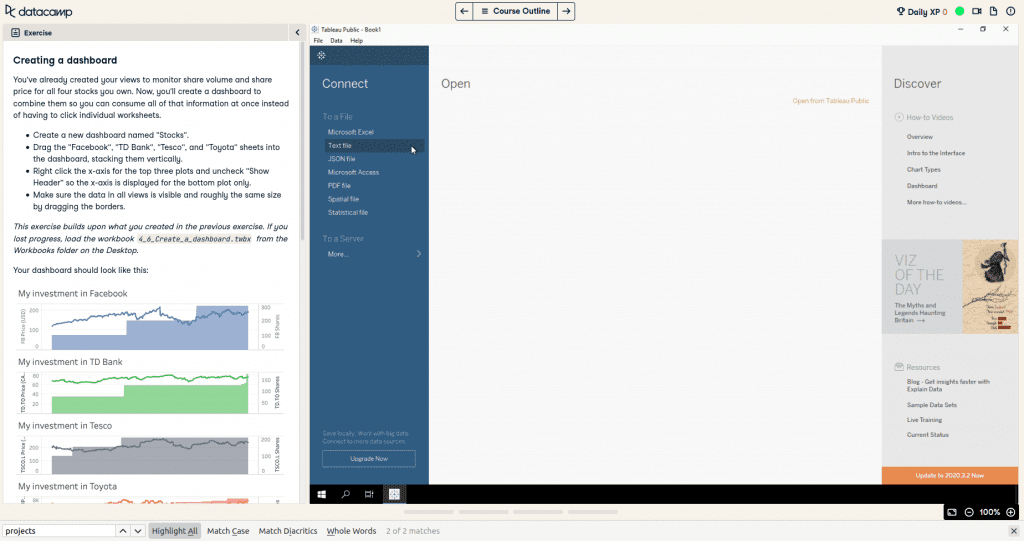Zoom out remote desktop view

pos(969,512)
